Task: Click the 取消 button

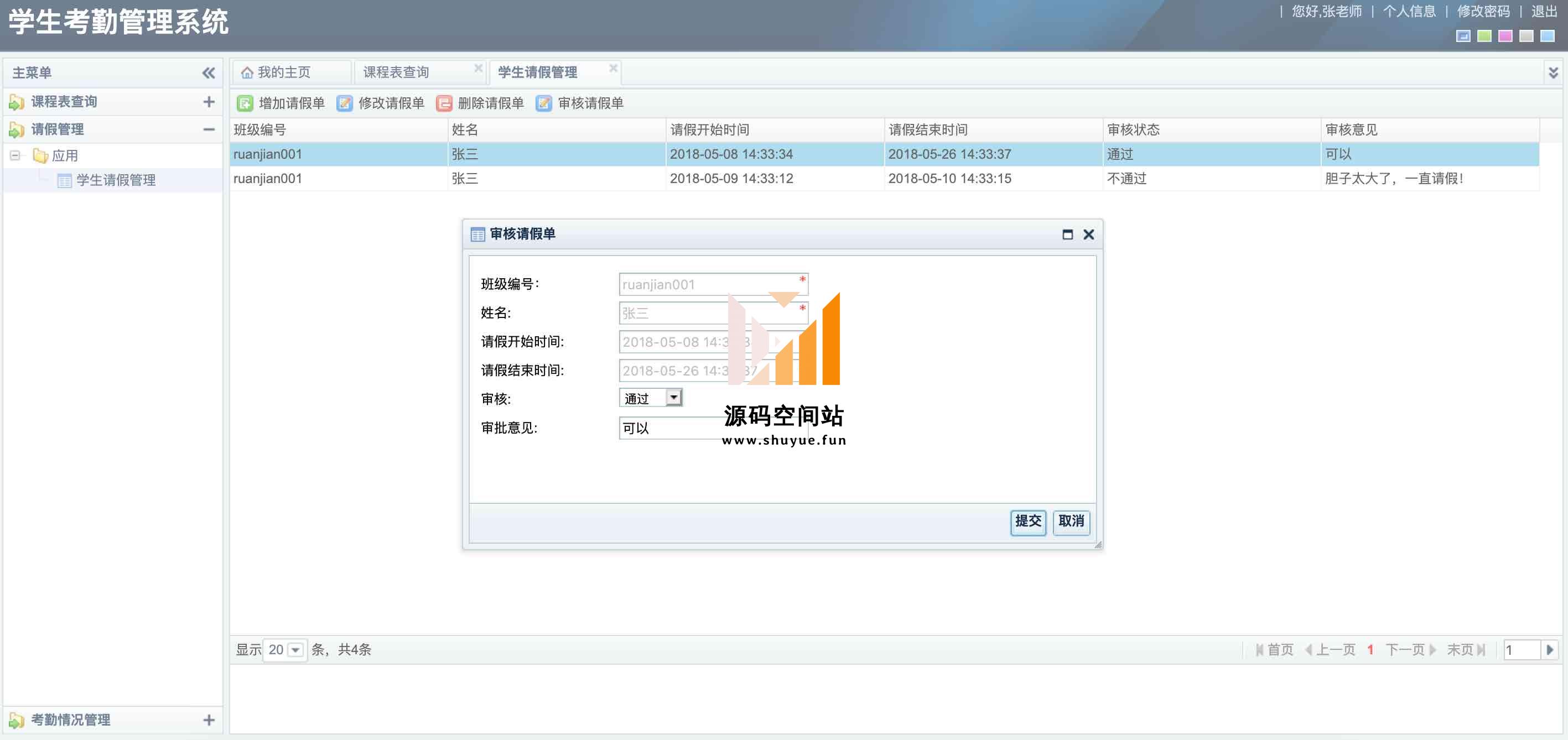Action: click(1071, 522)
